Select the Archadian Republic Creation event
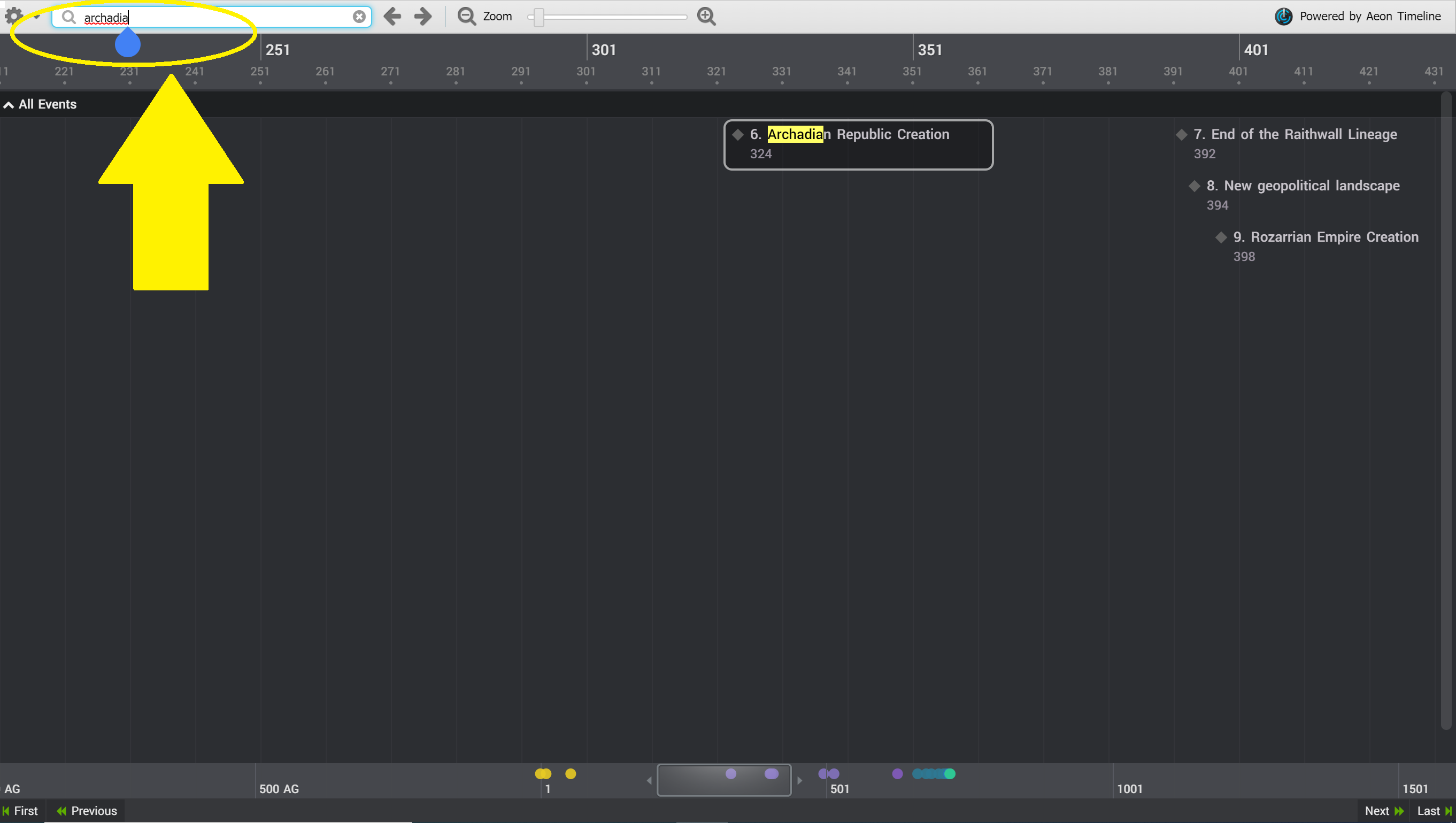Screen dimensions: 1456x823 click(858, 145)
